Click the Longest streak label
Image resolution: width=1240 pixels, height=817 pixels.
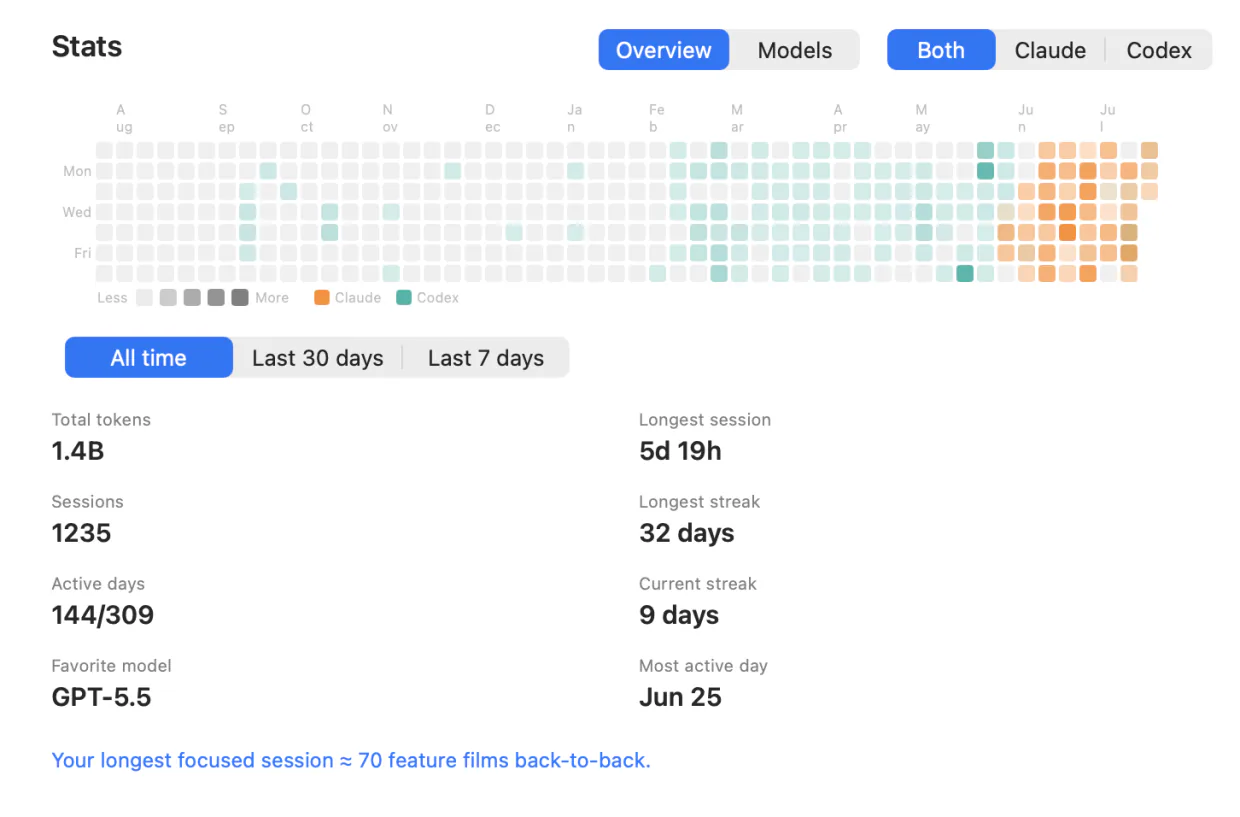700,502
